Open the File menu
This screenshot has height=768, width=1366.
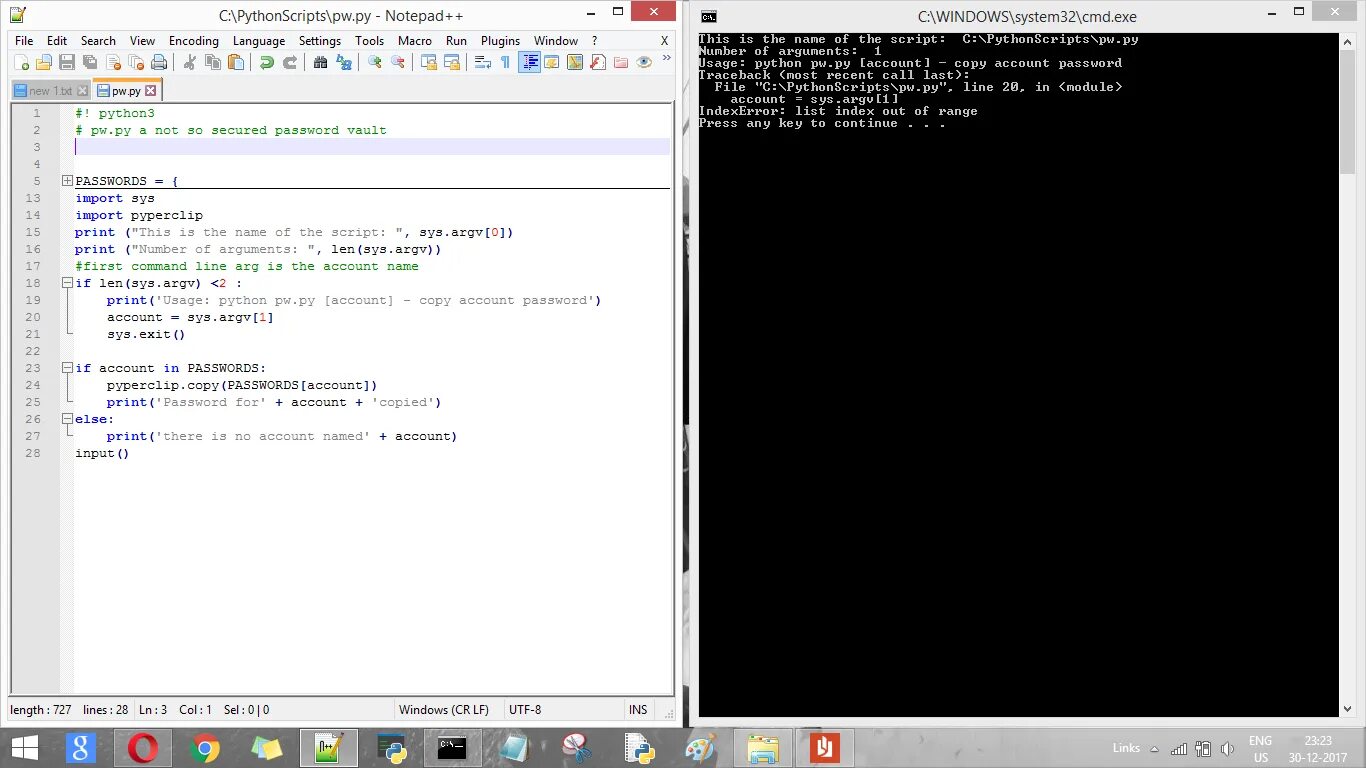click(x=24, y=41)
